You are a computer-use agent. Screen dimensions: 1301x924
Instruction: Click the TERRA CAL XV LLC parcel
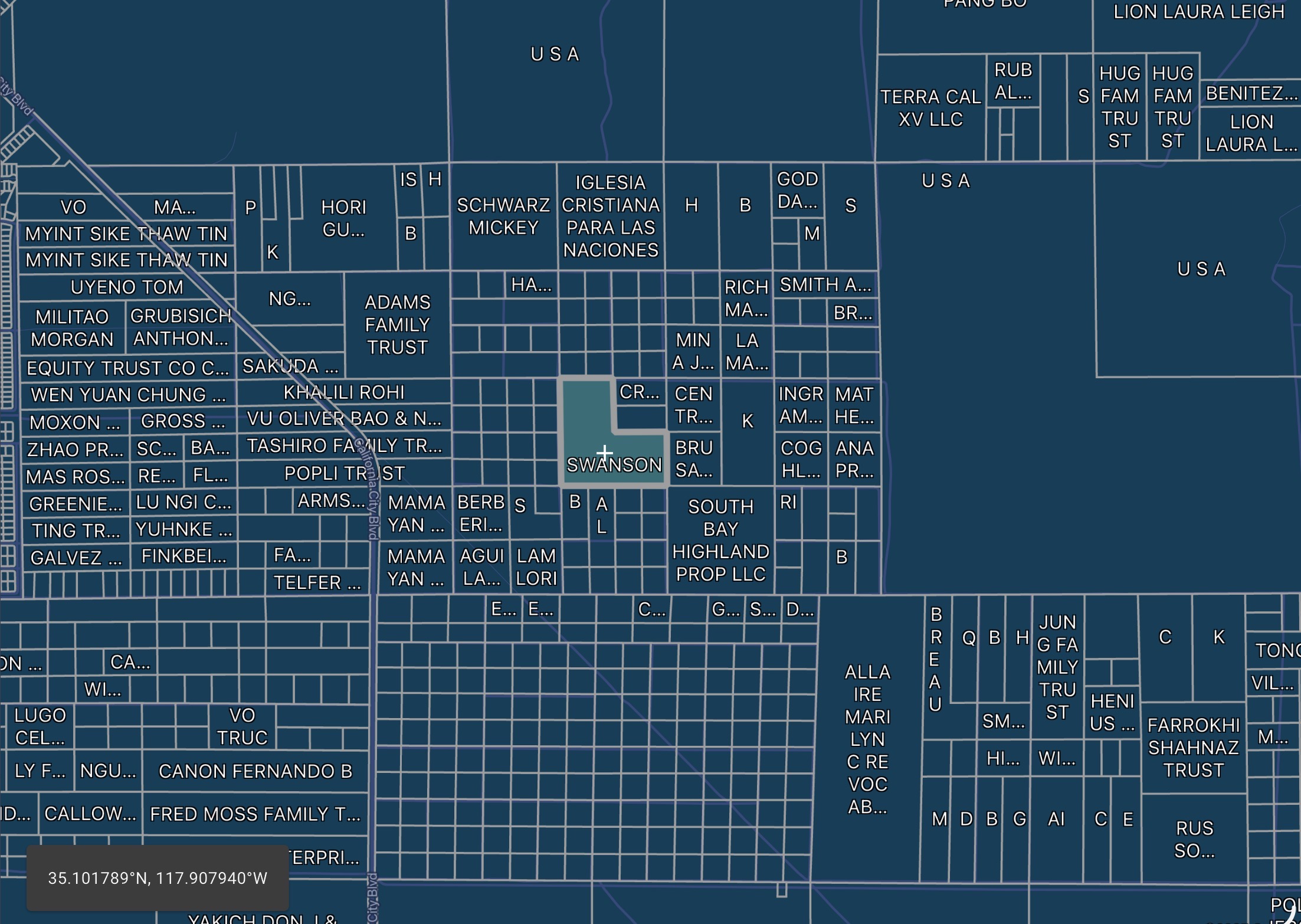click(x=930, y=108)
